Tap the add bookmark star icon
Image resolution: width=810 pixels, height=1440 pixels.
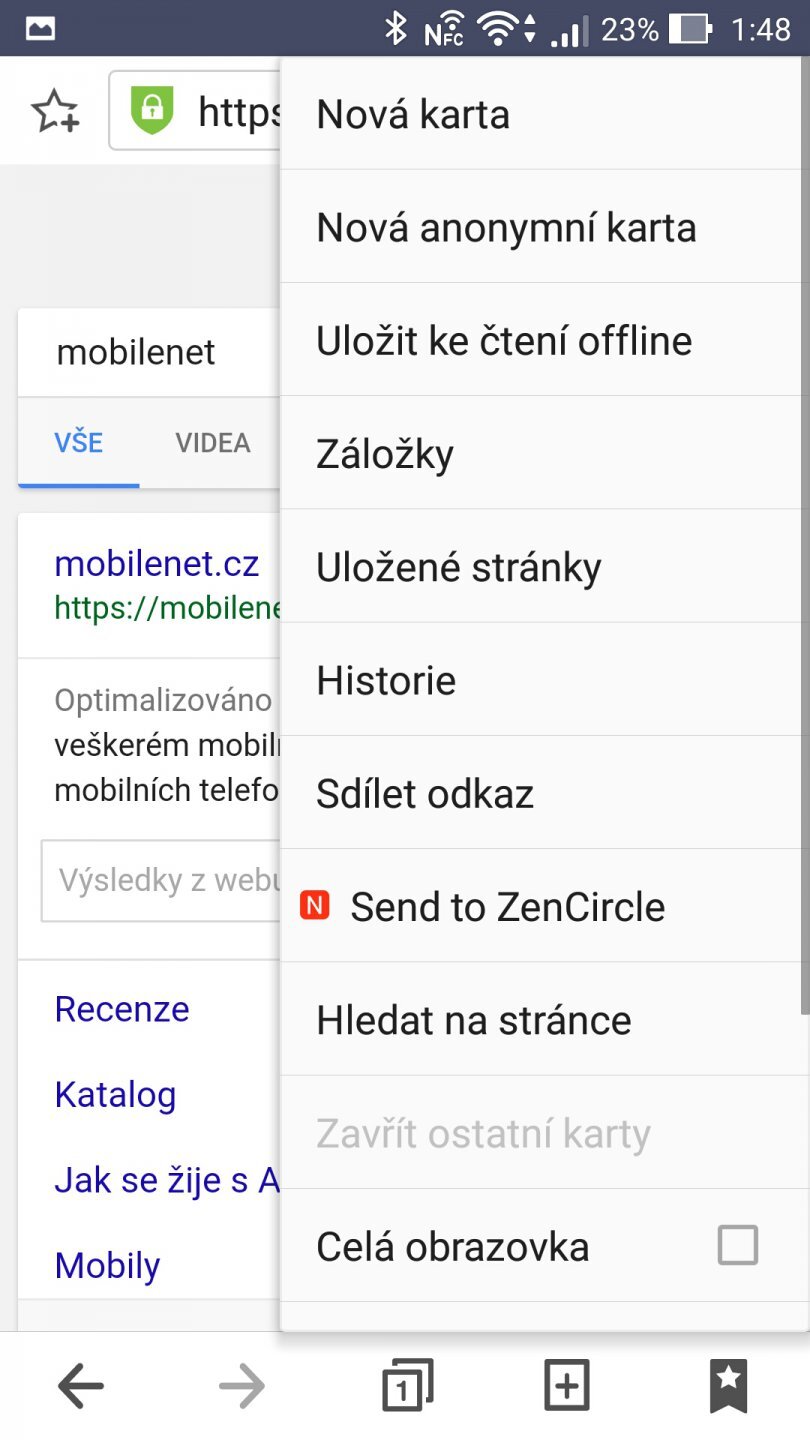[55, 111]
